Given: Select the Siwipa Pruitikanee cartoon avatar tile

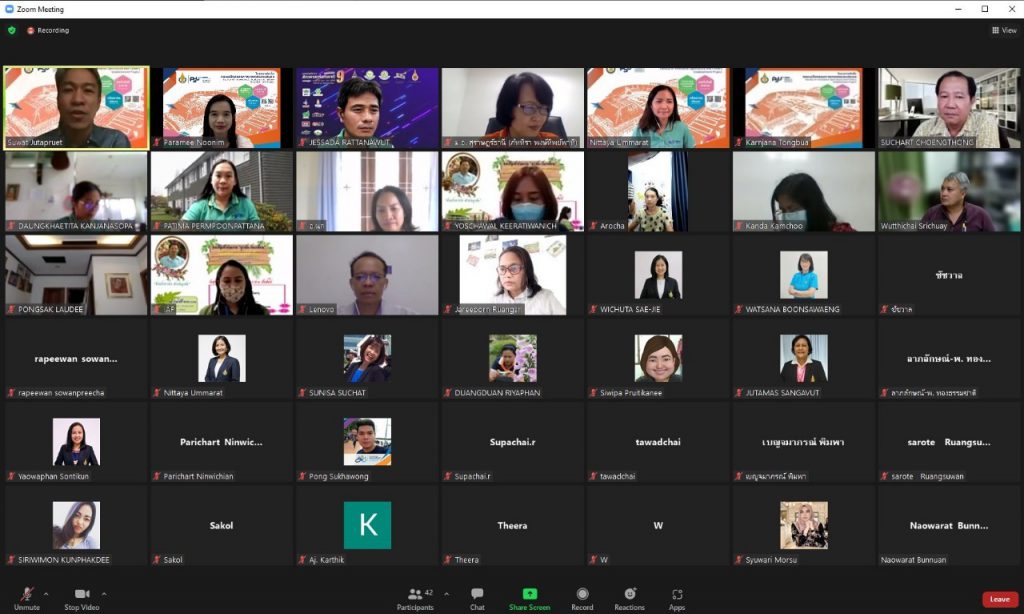Looking at the screenshot, I should pyautogui.click(x=658, y=358).
